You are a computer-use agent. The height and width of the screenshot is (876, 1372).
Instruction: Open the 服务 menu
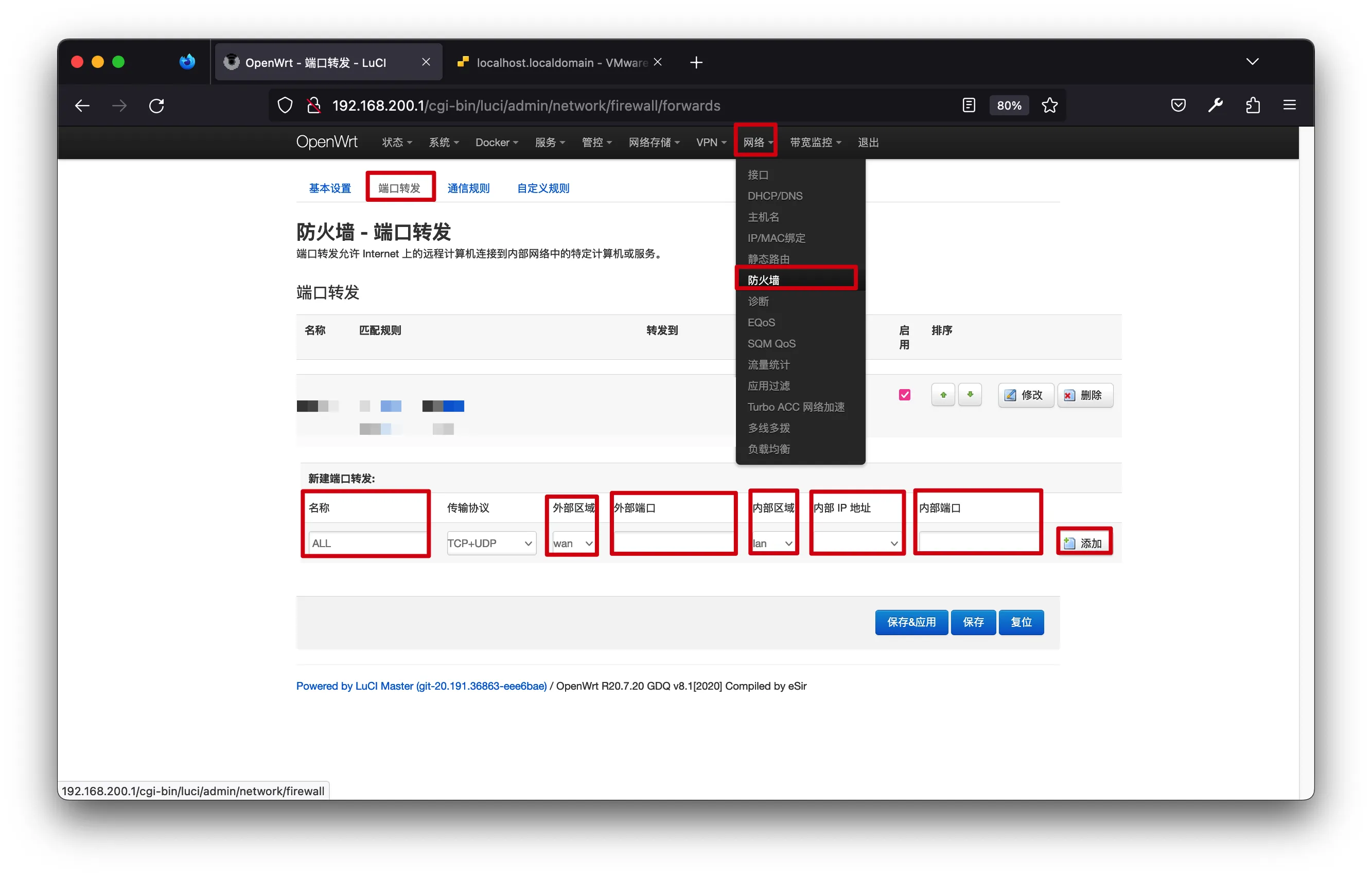click(549, 143)
